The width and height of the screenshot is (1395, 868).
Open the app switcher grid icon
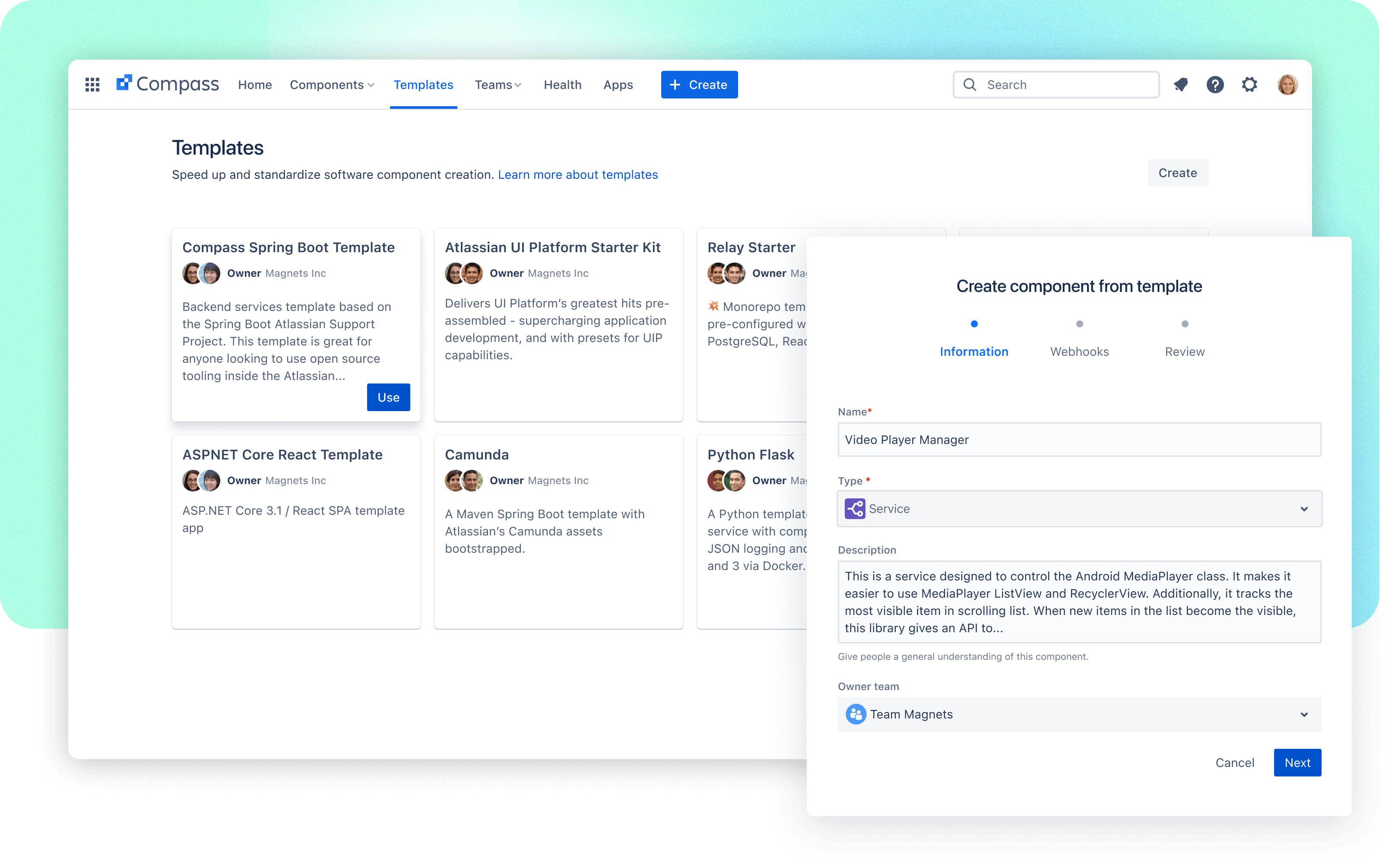coord(92,84)
